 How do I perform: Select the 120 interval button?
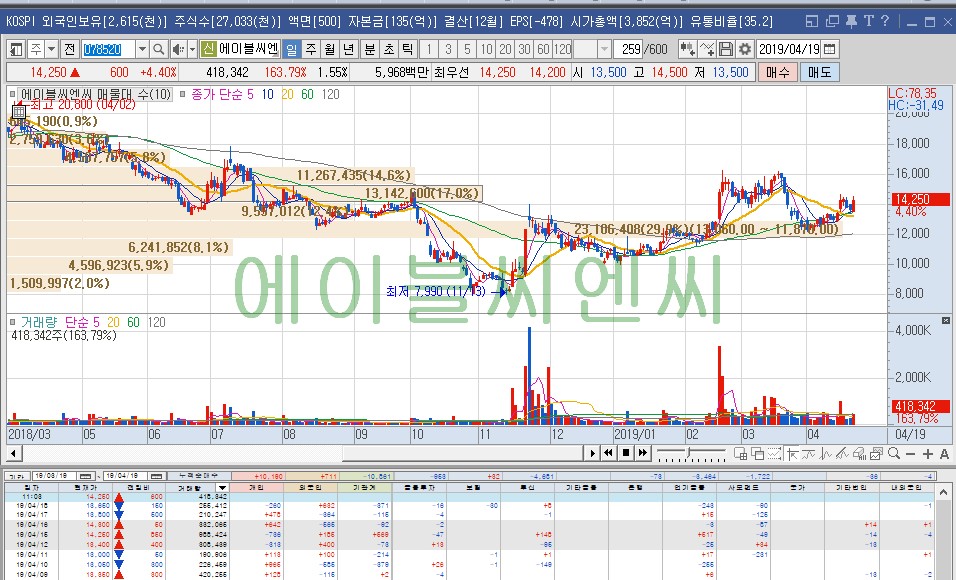(x=562, y=49)
